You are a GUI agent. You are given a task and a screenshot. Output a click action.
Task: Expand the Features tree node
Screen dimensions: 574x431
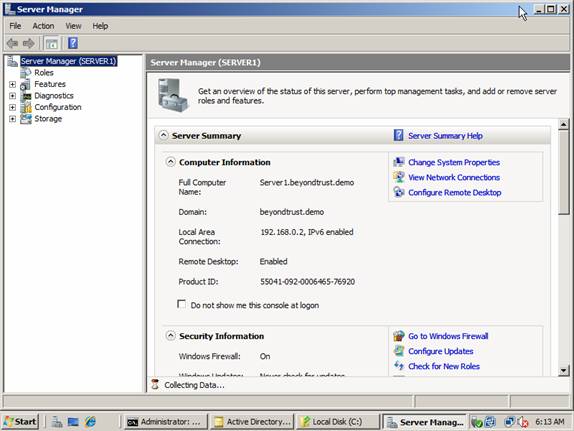click(x=12, y=84)
